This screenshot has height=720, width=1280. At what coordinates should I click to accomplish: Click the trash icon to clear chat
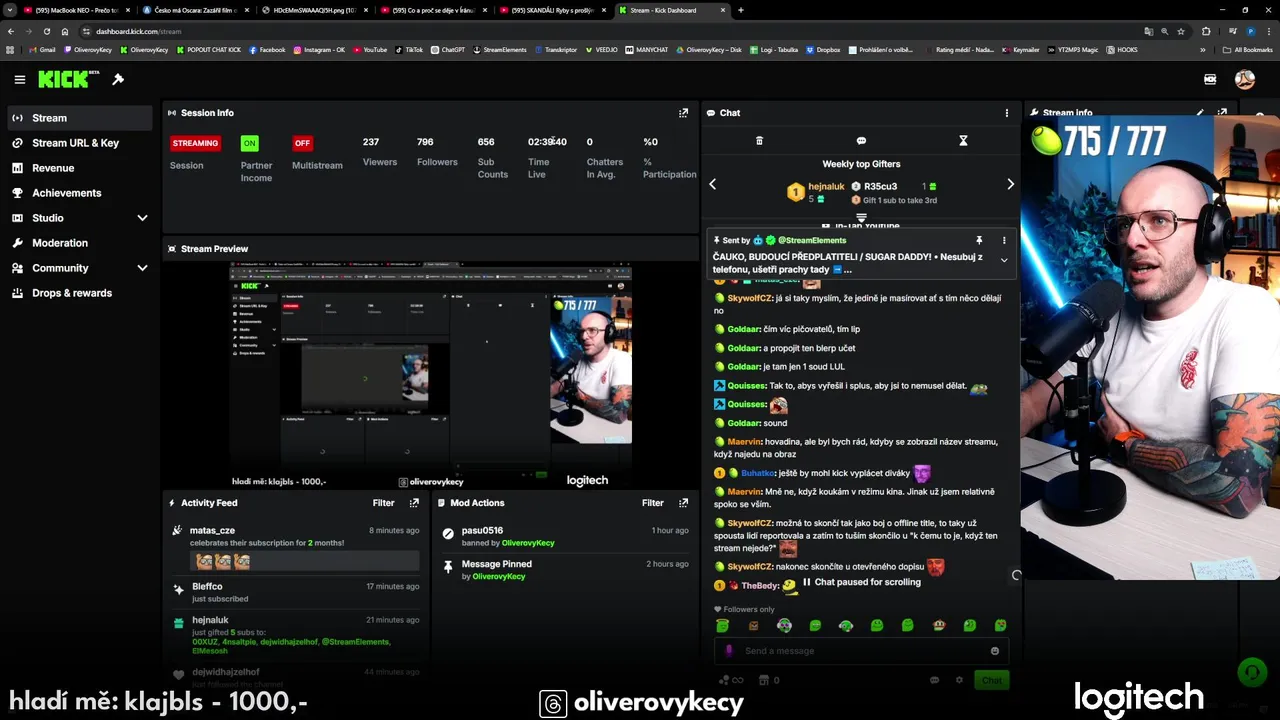759,141
